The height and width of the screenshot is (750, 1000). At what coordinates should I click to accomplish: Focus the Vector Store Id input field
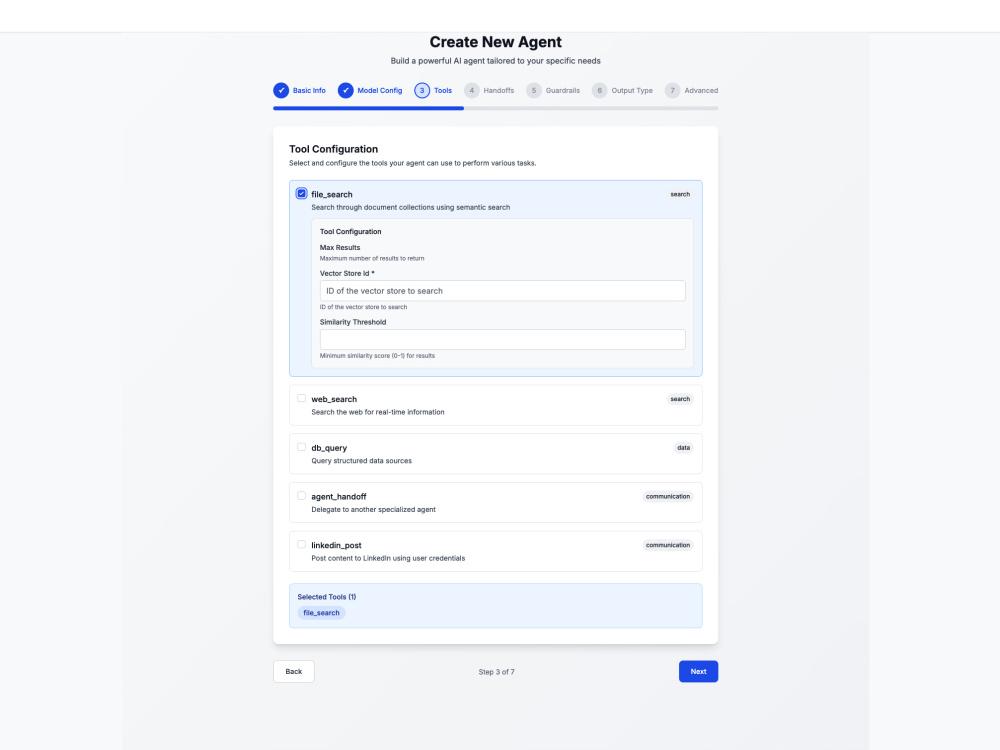(x=503, y=291)
